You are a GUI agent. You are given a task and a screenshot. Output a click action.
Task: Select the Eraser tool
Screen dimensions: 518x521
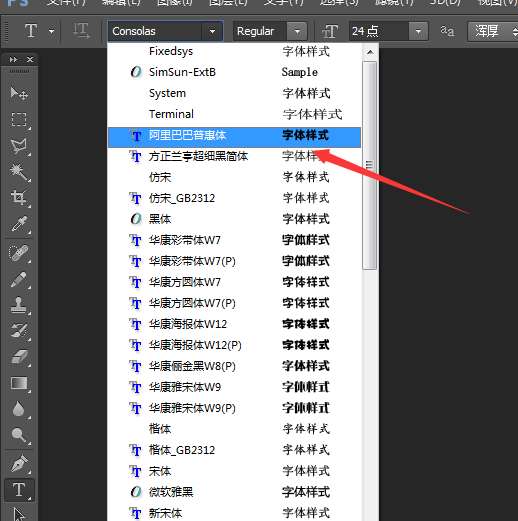19,357
